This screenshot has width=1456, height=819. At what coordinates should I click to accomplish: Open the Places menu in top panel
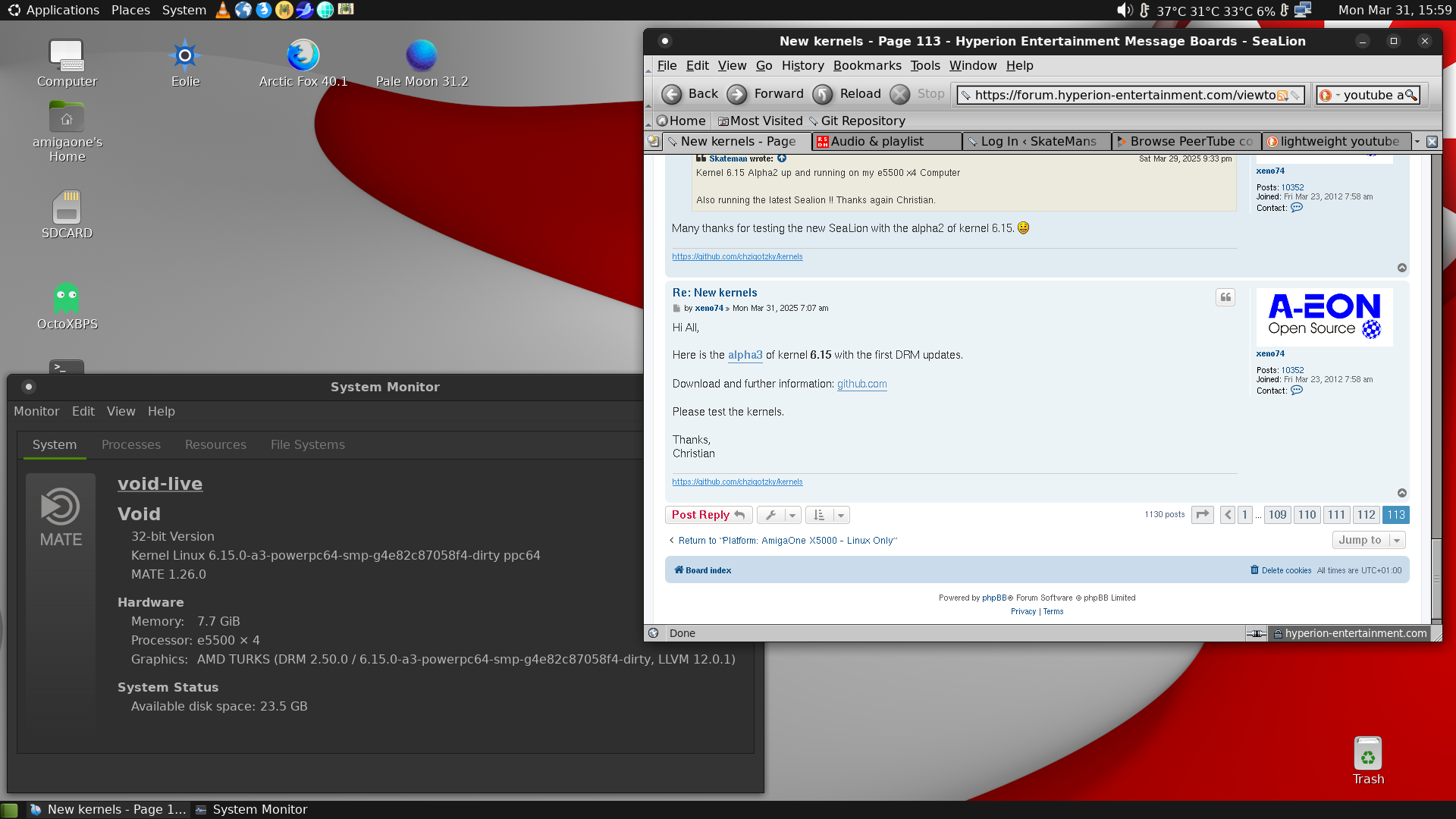click(x=130, y=10)
